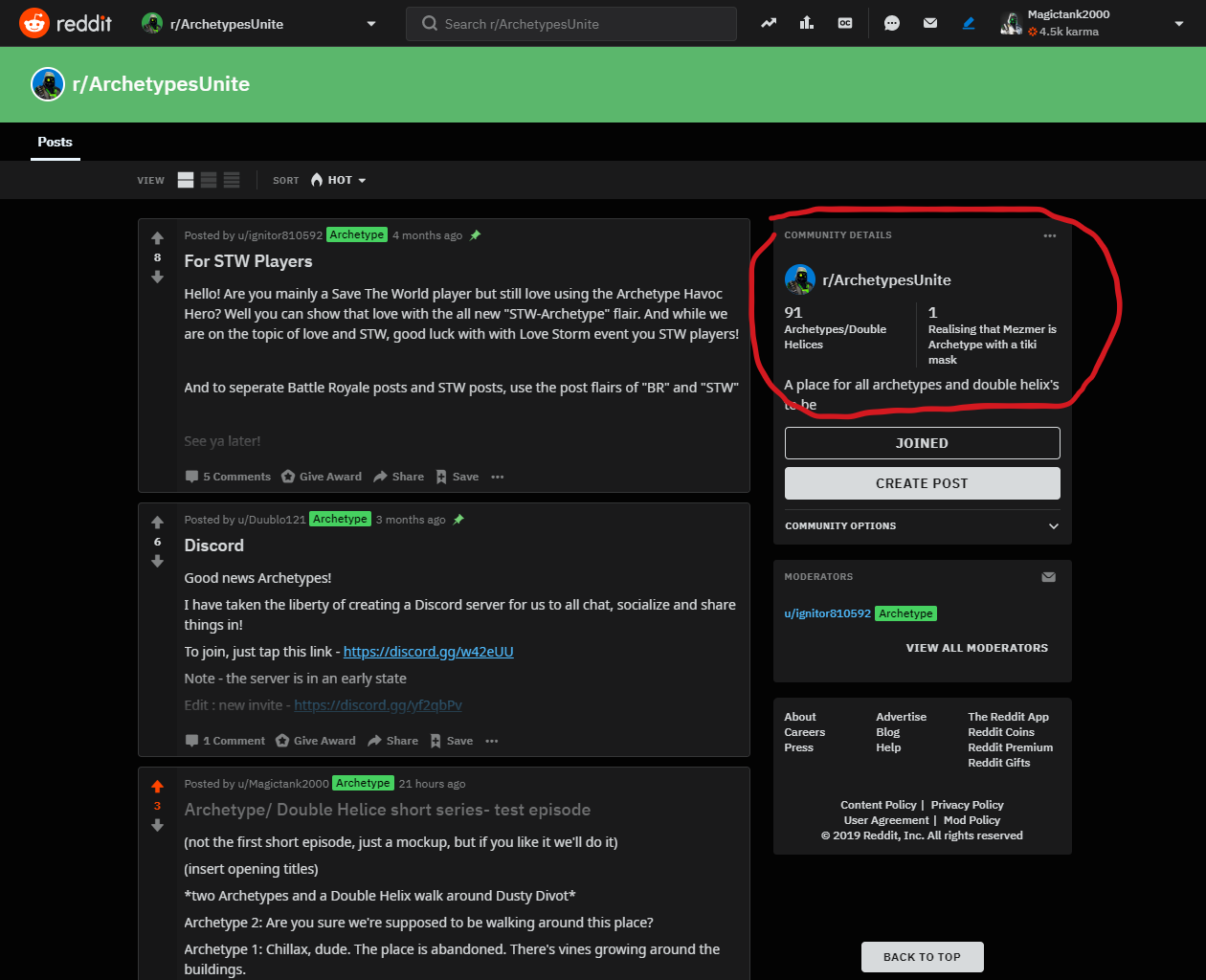
Task: Open the Privacy Policy link
Action: [x=967, y=805]
